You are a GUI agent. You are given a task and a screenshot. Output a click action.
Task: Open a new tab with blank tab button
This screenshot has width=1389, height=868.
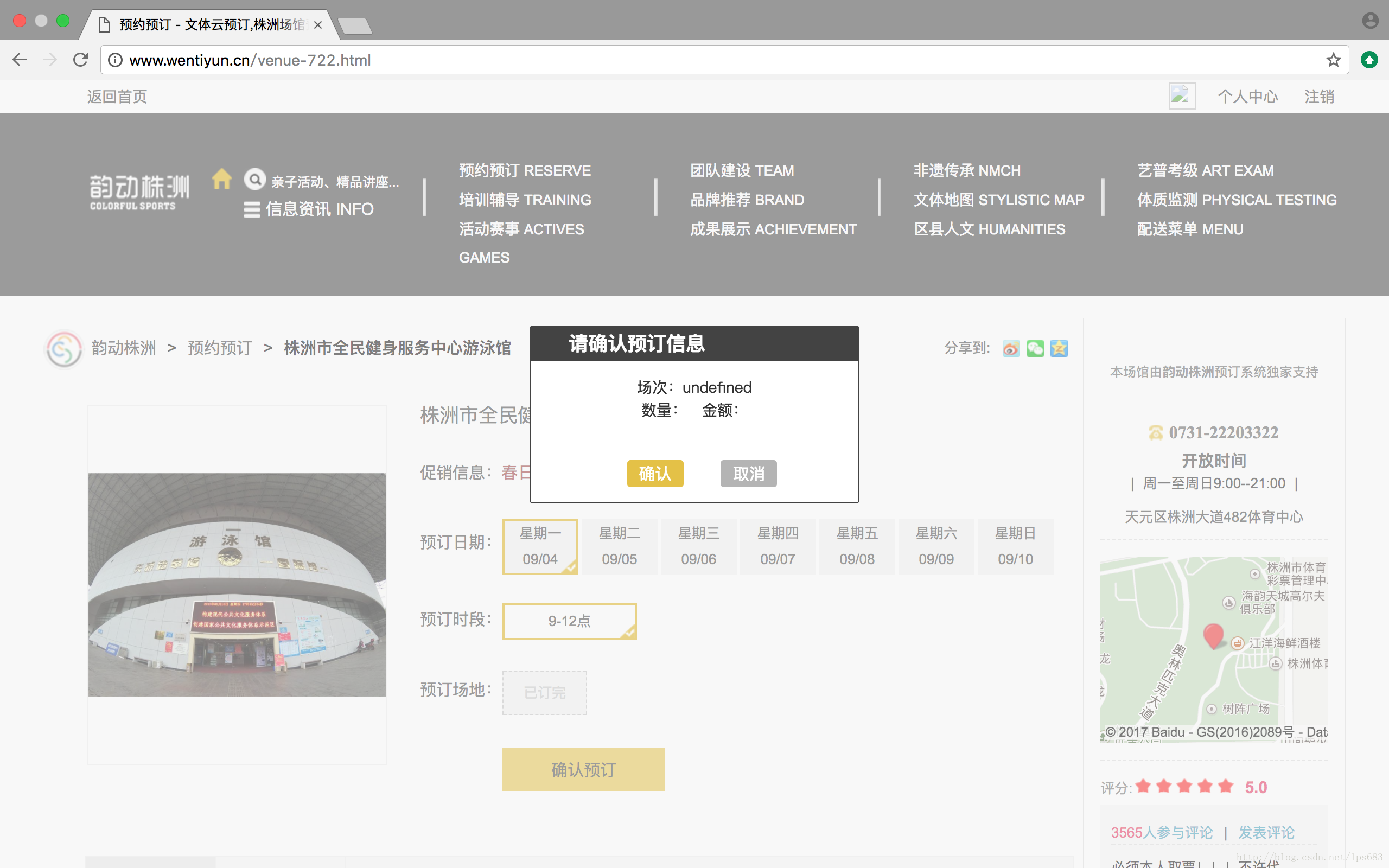355,26
